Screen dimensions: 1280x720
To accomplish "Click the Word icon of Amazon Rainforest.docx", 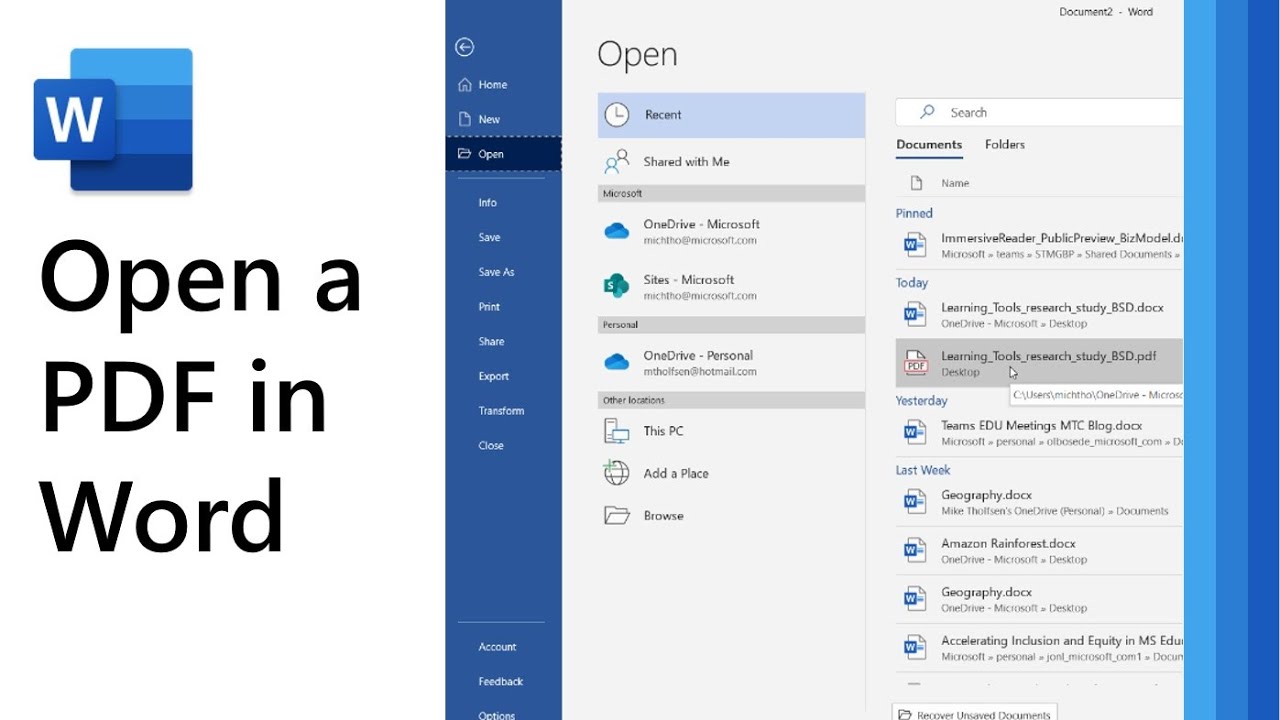I will coord(915,550).
